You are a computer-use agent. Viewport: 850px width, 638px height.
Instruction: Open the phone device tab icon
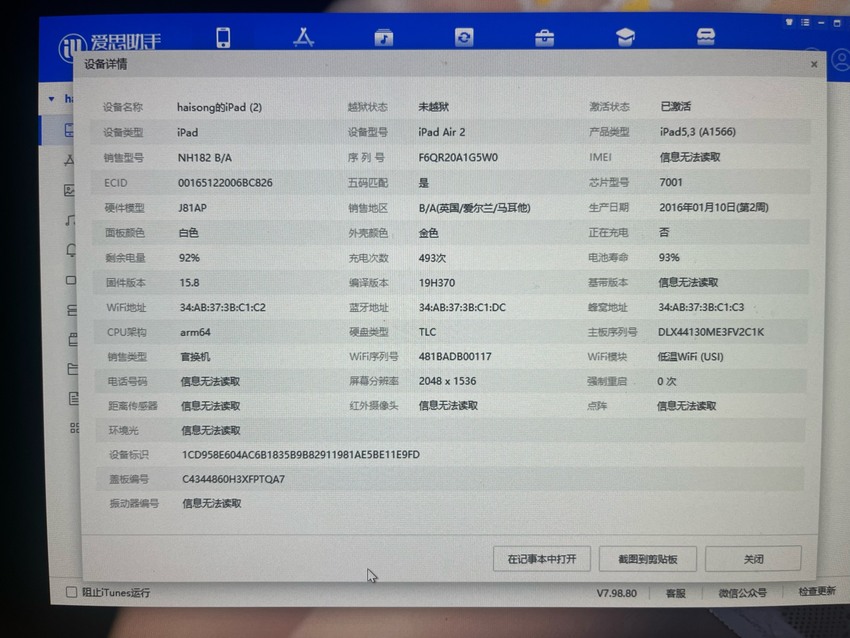tap(223, 37)
